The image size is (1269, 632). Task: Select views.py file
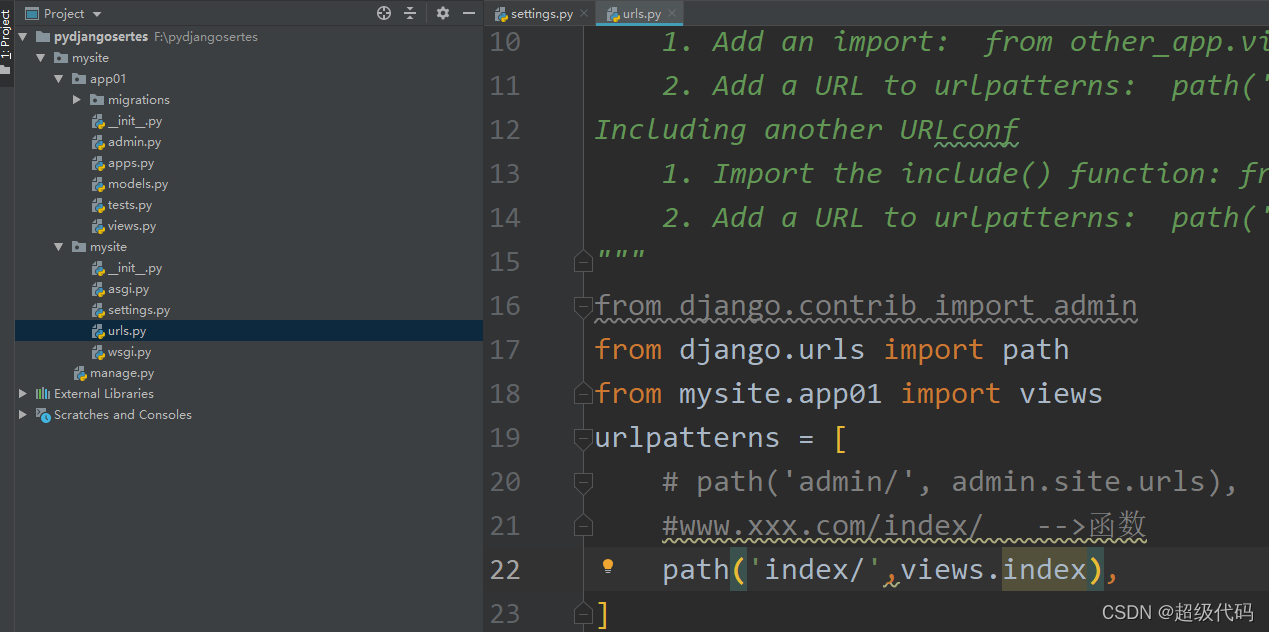[x=132, y=226]
